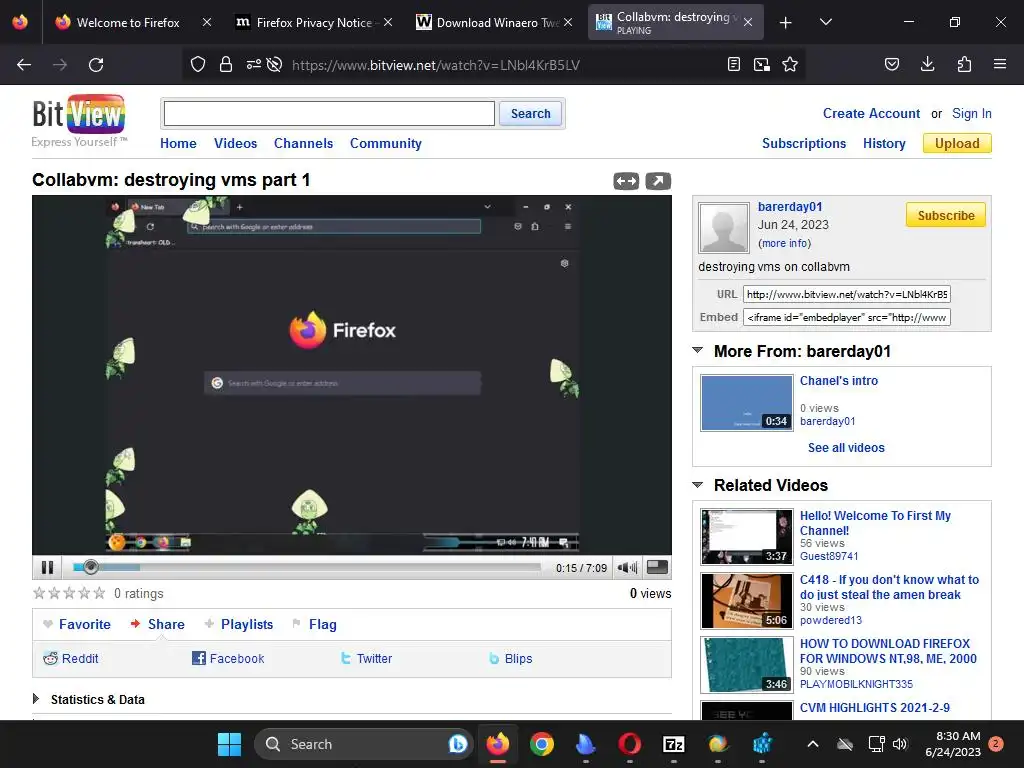
Task: Open the Firefox downloads panel
Action: [x=927, y=64]
